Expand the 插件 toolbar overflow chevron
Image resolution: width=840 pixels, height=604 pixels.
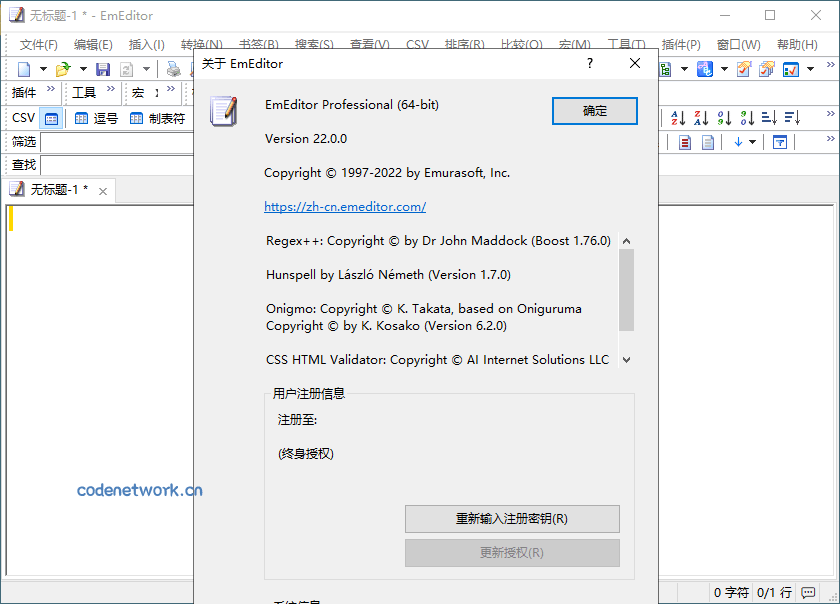51,91
